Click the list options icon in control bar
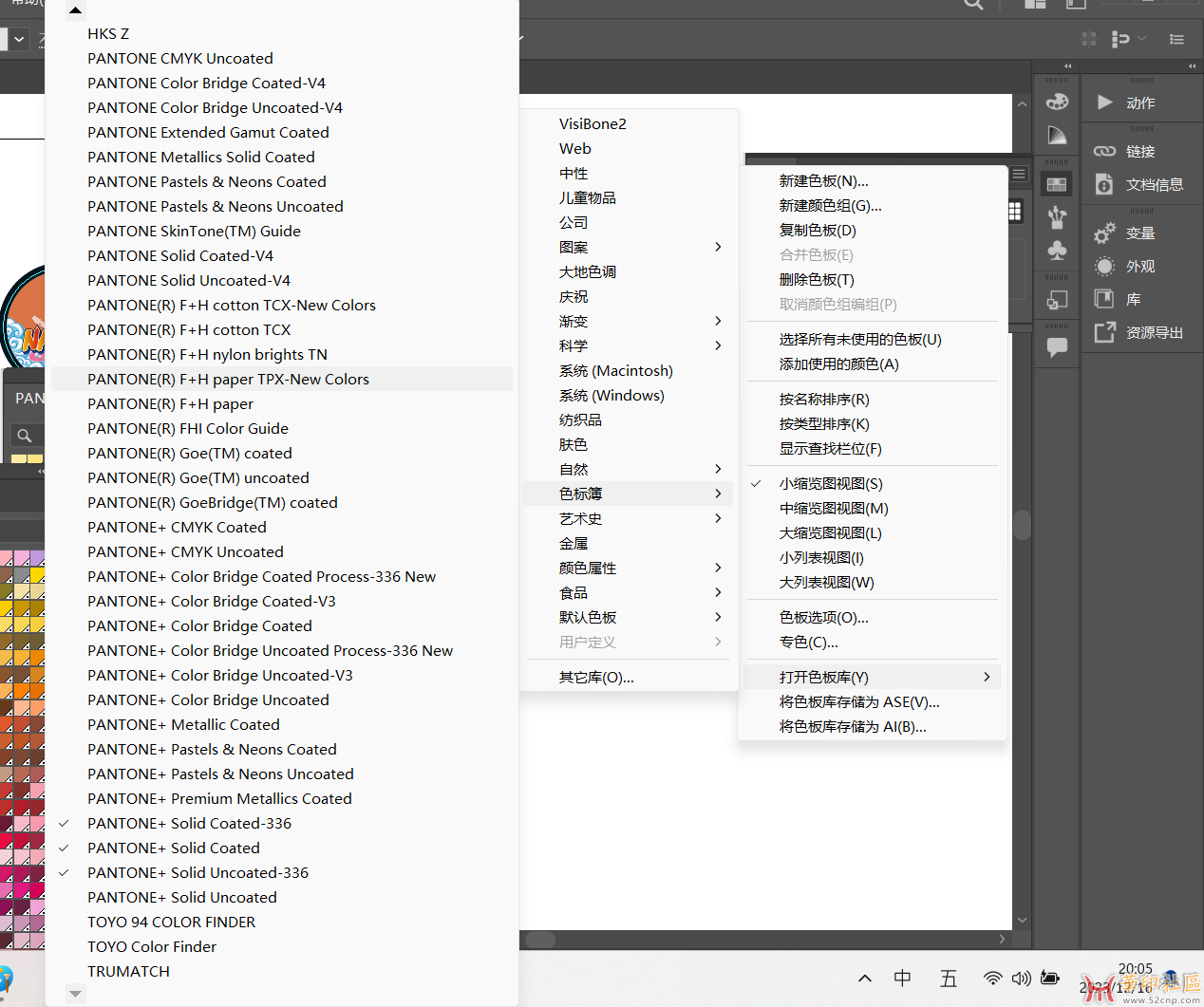 point(1176,39)
